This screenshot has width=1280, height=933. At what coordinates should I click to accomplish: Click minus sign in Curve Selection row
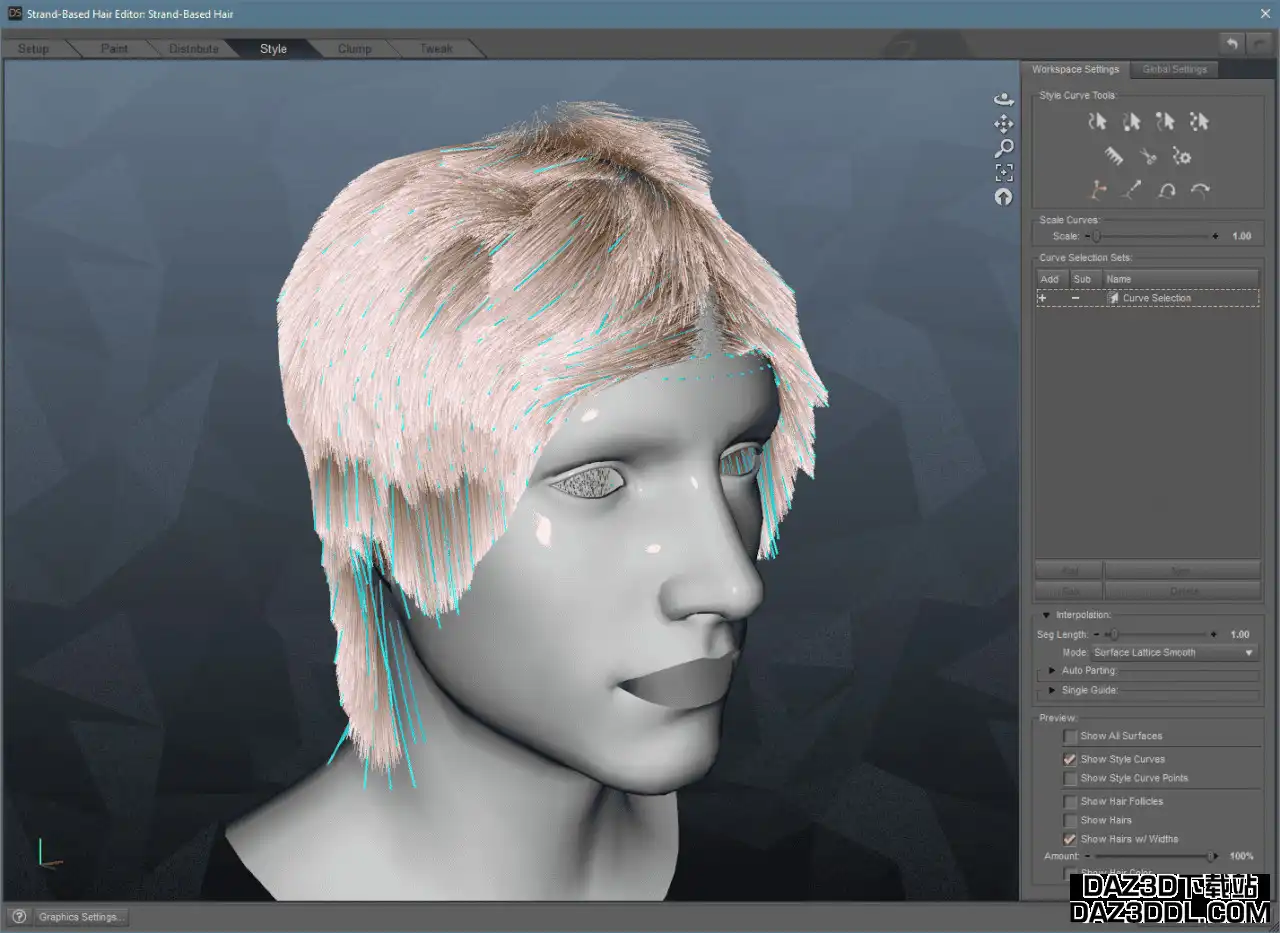(1075, 298)
